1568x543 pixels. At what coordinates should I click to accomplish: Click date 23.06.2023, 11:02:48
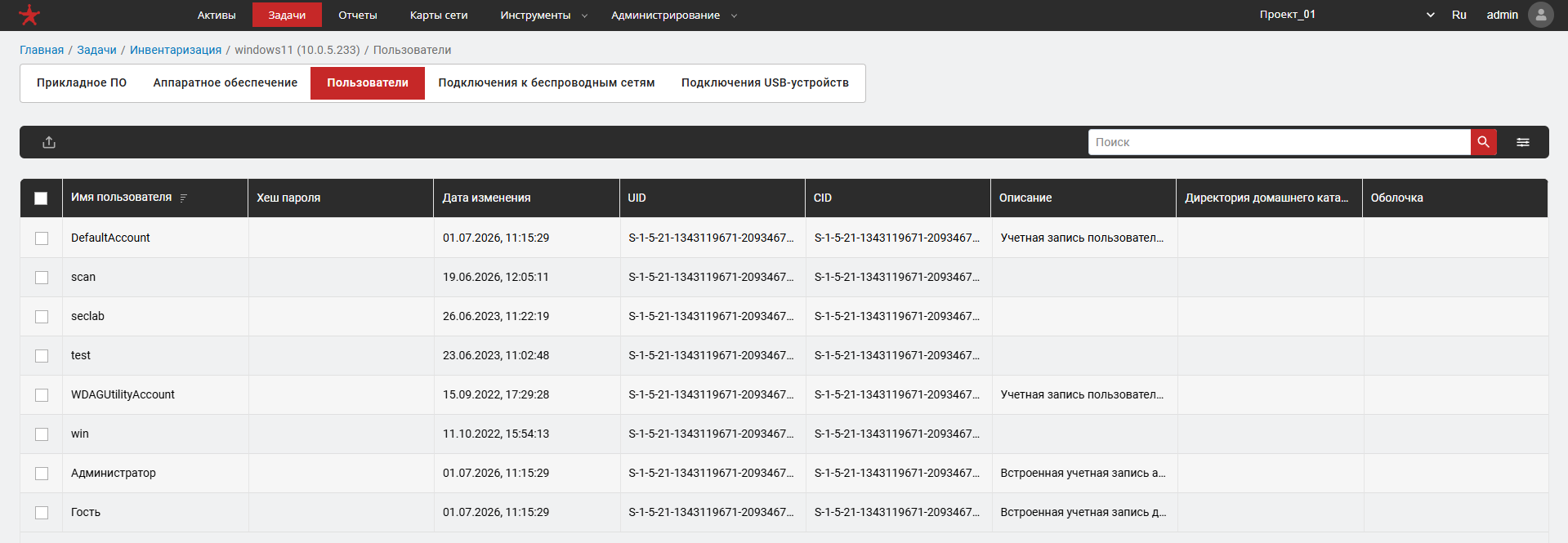pos(496,355)
